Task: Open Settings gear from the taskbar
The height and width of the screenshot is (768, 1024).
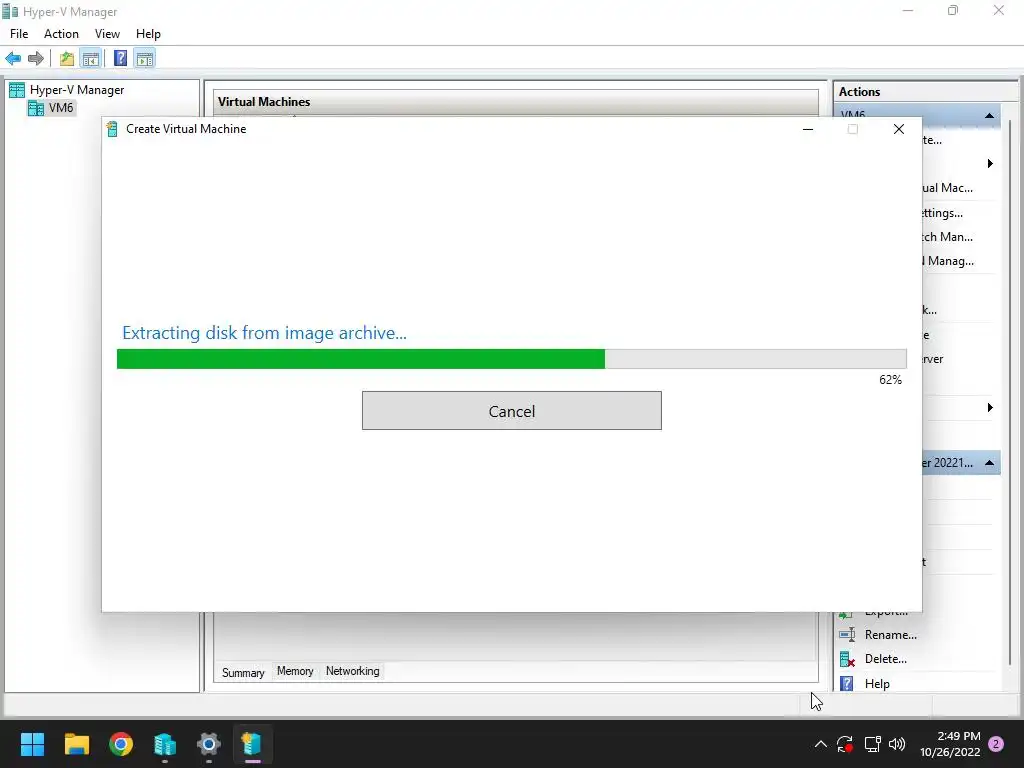Action: tap(209, 744)
